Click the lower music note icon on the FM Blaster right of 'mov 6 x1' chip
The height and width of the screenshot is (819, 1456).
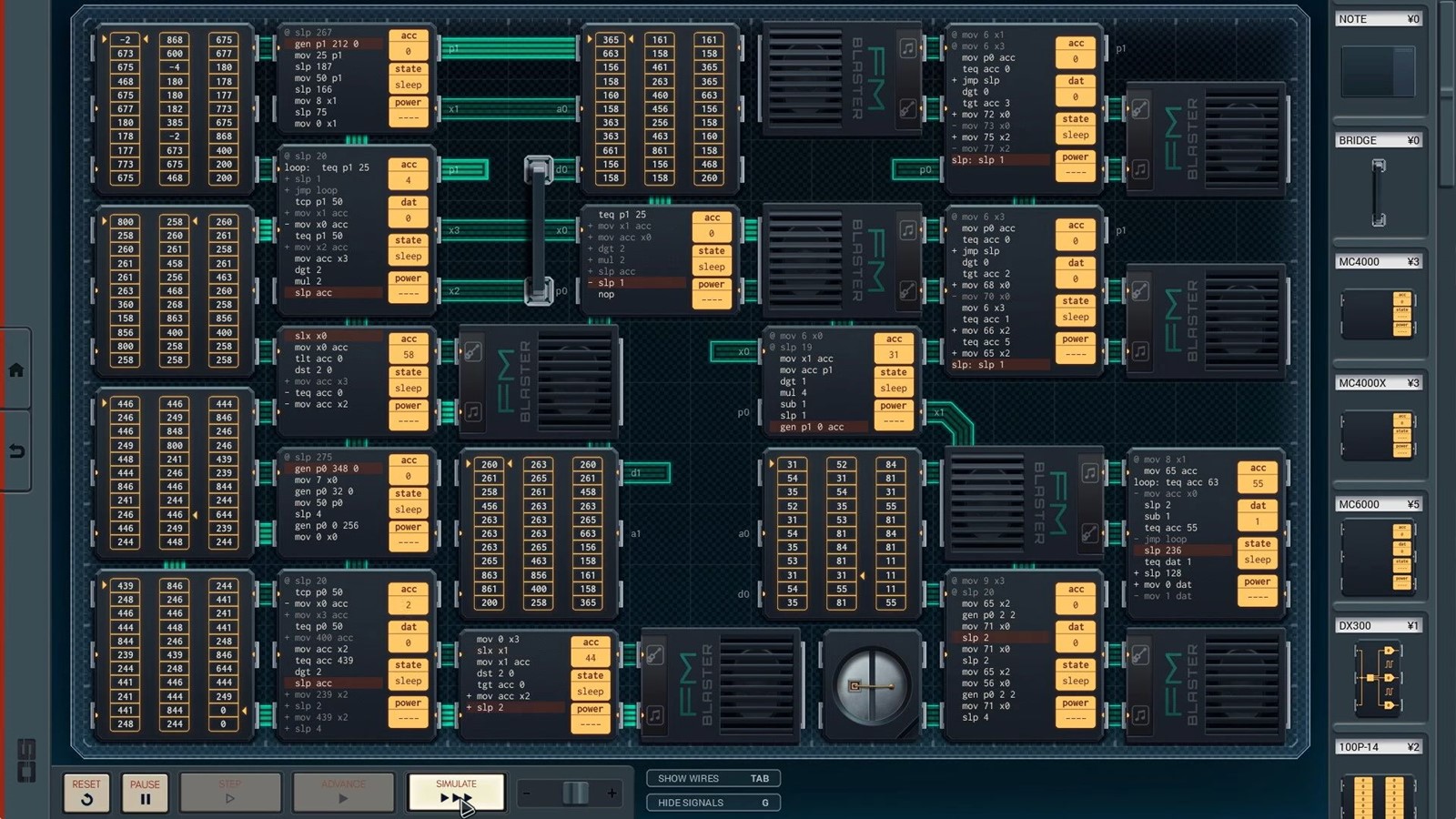pyautogui.click(x=1140, y=169)
